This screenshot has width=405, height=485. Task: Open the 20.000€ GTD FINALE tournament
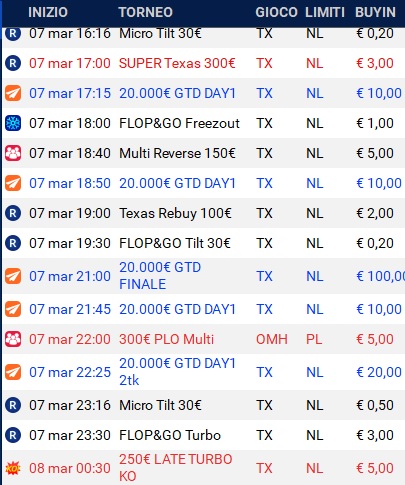pyautogui.click(x=160, y=276)
